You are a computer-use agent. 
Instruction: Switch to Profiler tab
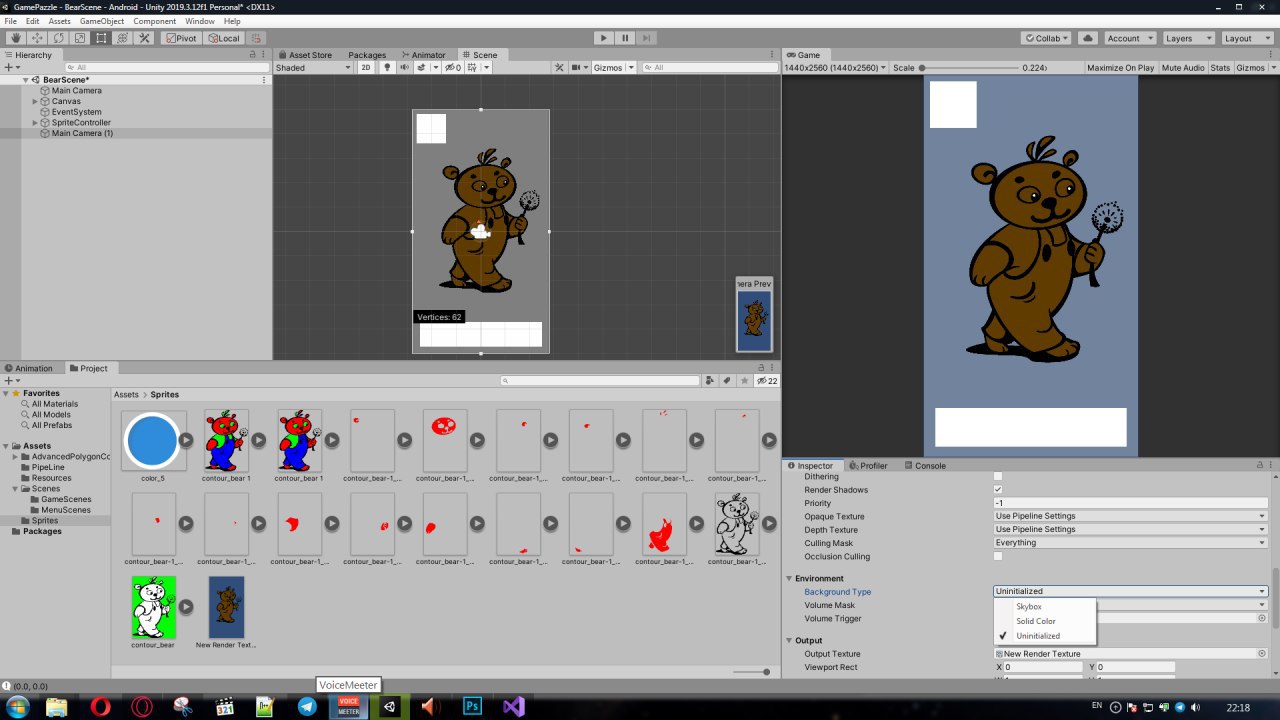click(x=868, y=466)
